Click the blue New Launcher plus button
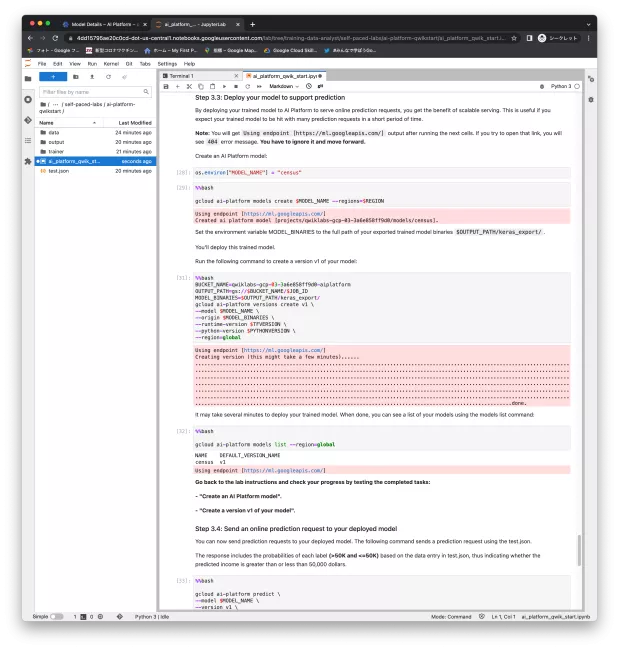 (x=53, y=77)
